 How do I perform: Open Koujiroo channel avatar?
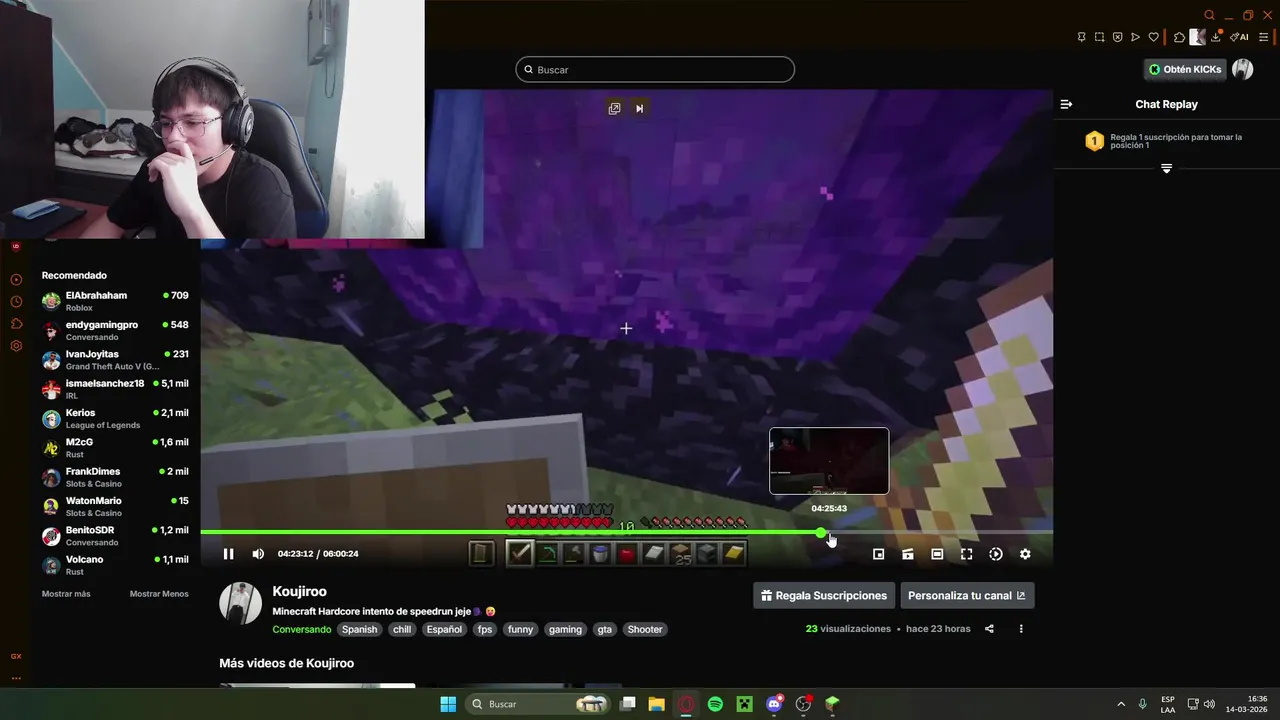pyautogui.click(x=240, y=603)
